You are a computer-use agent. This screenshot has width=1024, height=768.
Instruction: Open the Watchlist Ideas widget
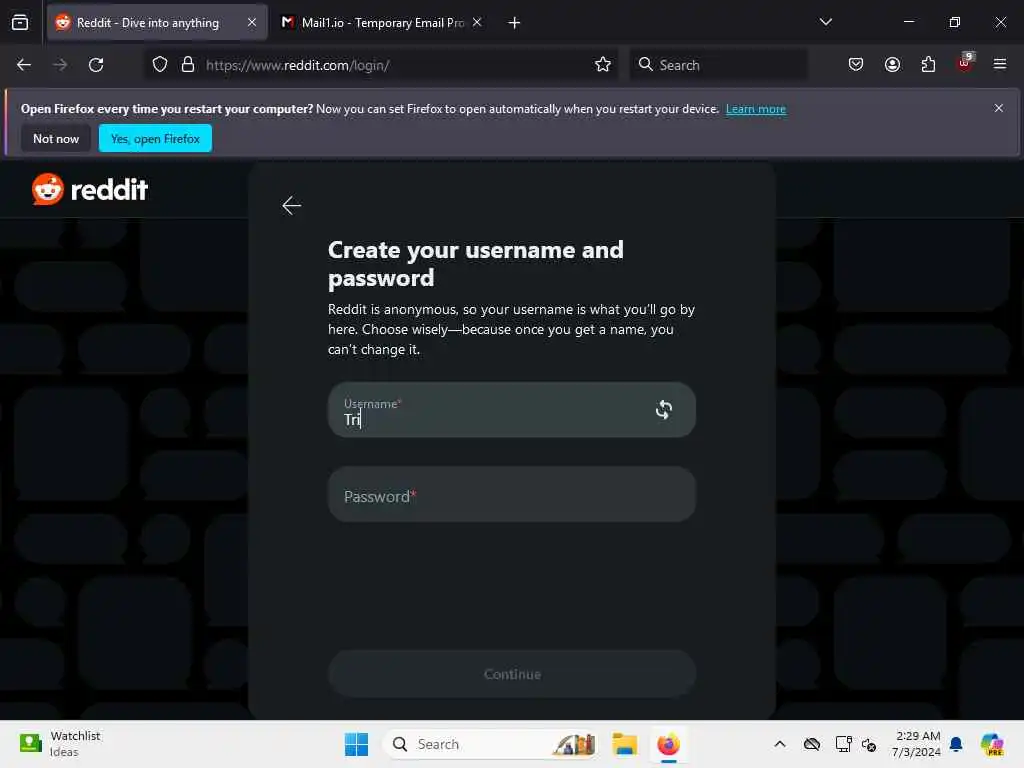coord(60,744)
